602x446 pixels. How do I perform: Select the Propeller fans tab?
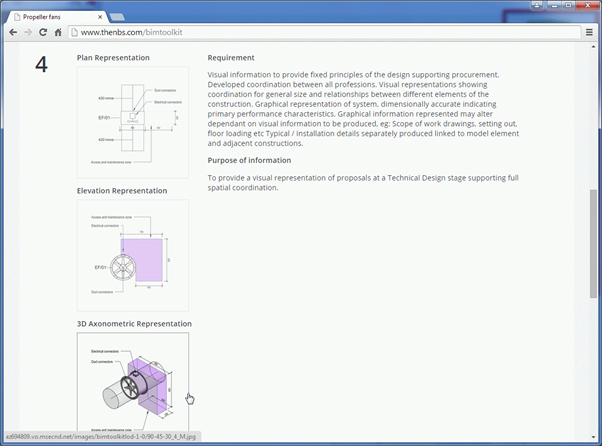58,17
